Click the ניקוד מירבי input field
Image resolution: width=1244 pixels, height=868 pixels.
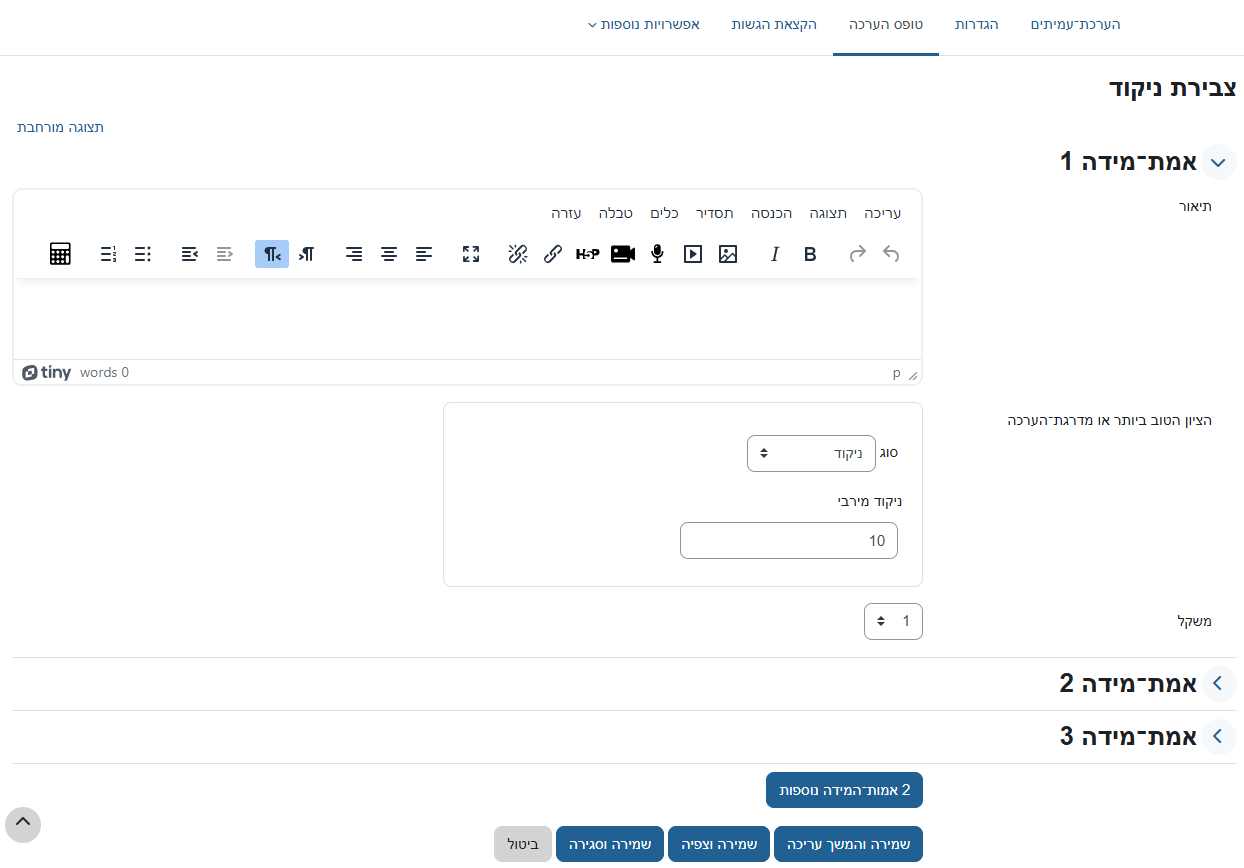point(788,541)
